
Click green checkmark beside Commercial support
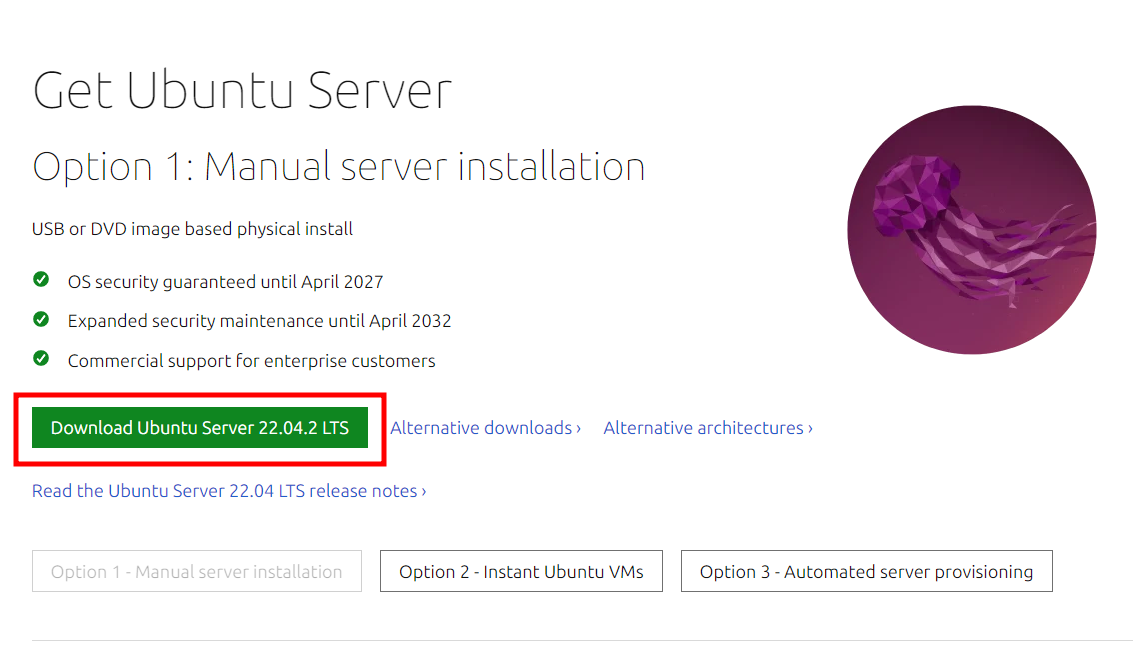(x=41, y=358)
